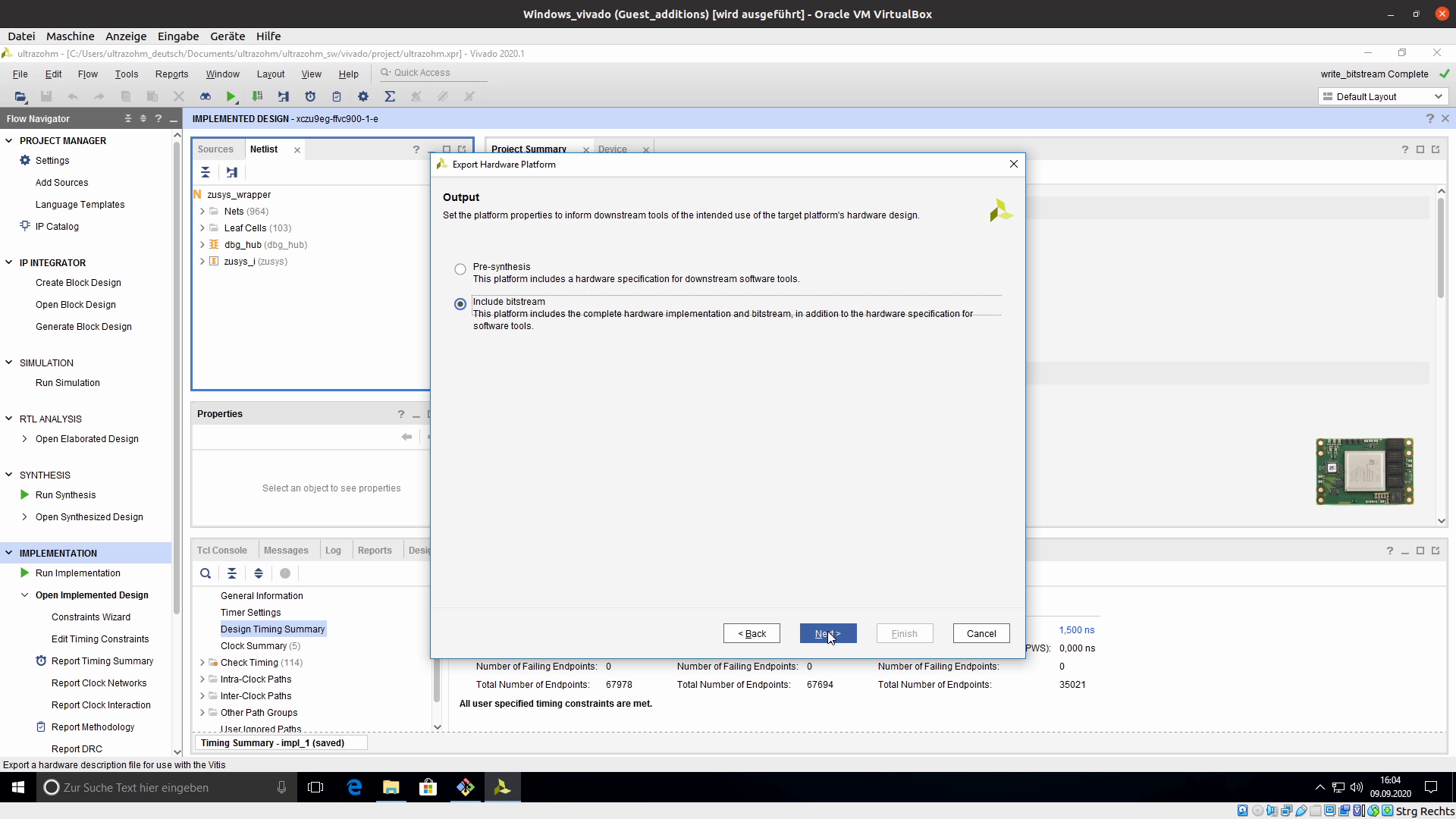Screen dimensions: 1456x819
Task: Click the Sigma project summary icon
Action: click(390, 96)
